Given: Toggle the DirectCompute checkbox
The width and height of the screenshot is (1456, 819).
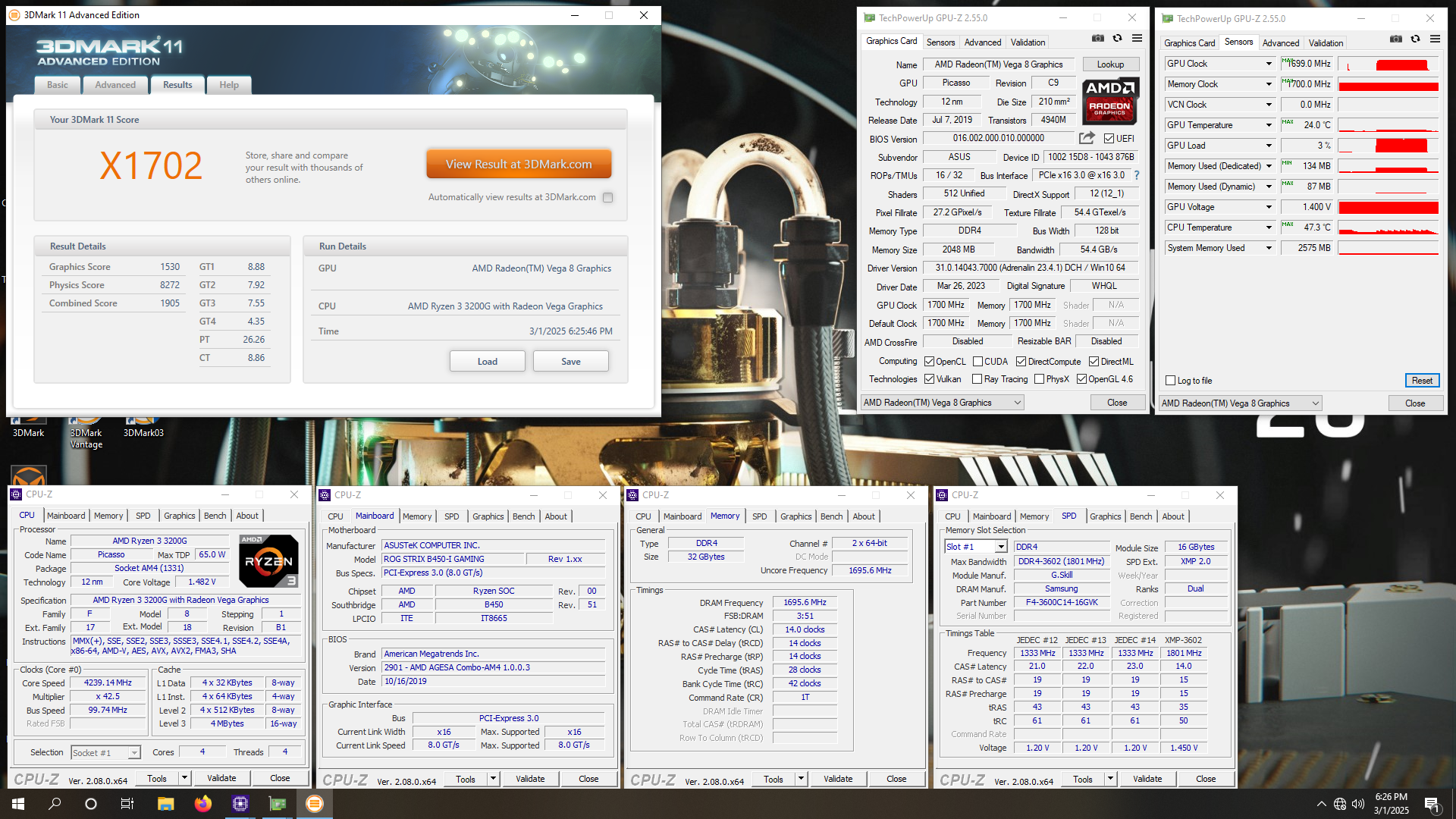Looking at the screenshot, I should 1021,362.
